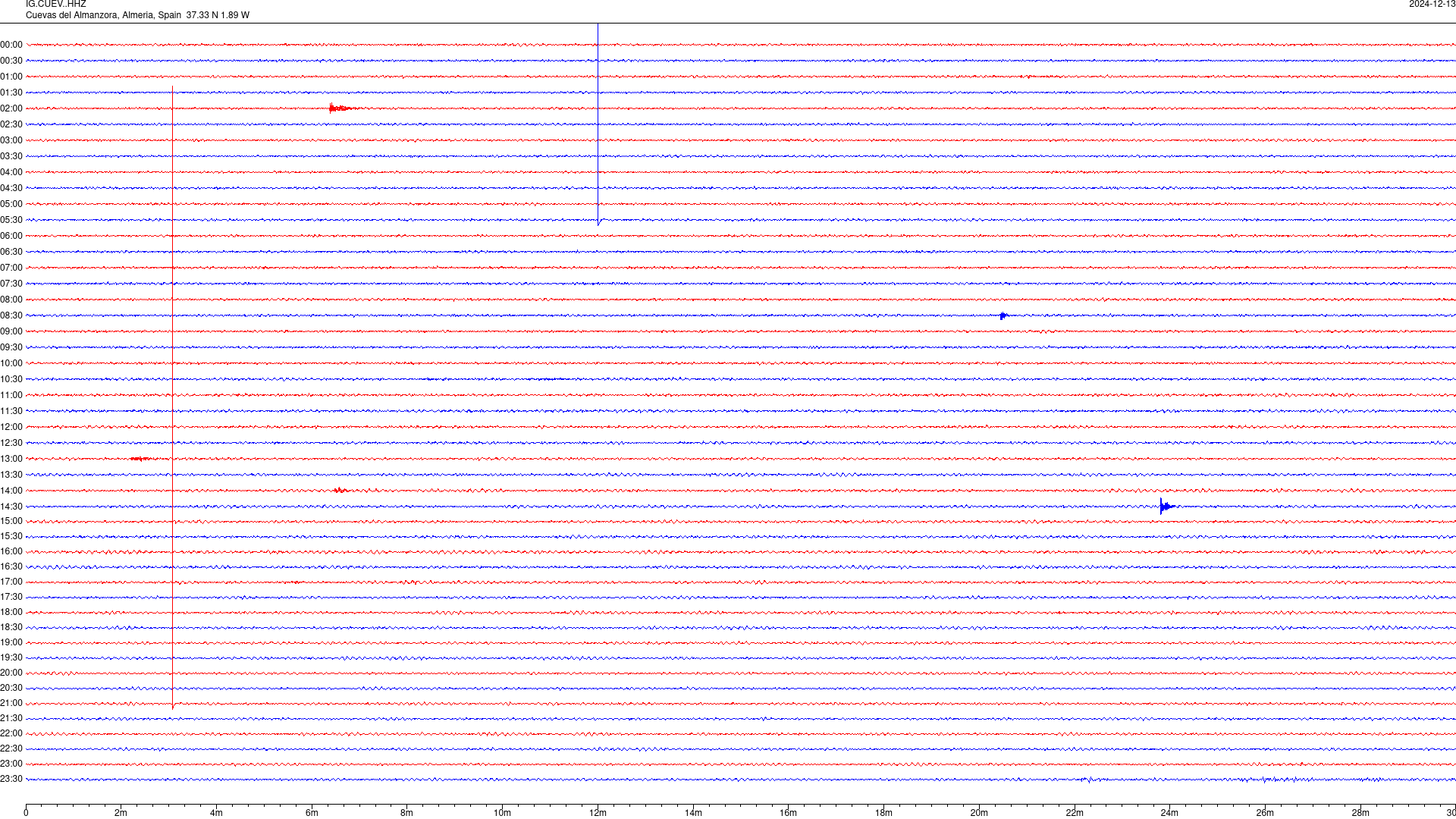Select the 18:30 time row label
The image size is (1456, 819).
tap(11, 627)
